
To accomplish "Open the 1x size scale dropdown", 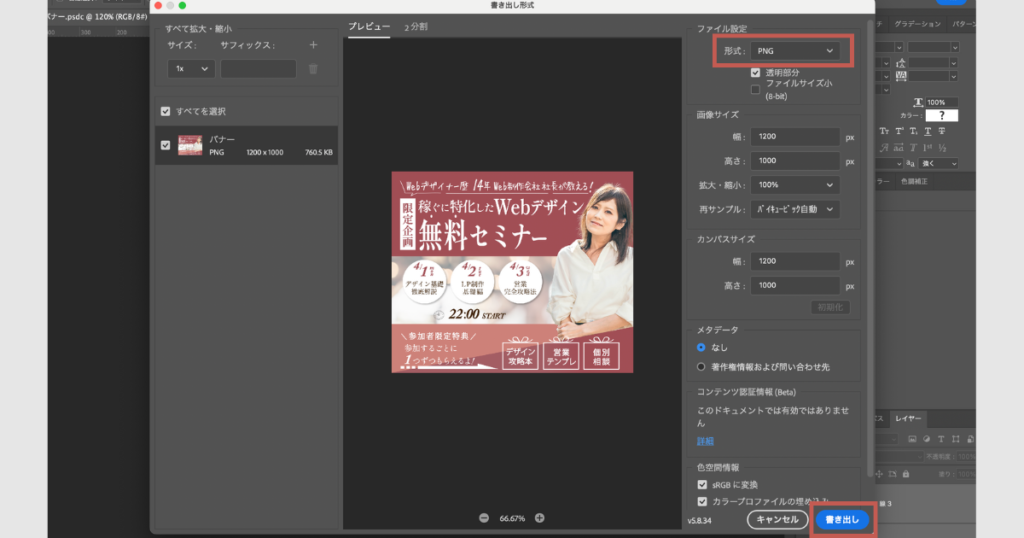I will (191, 69).
